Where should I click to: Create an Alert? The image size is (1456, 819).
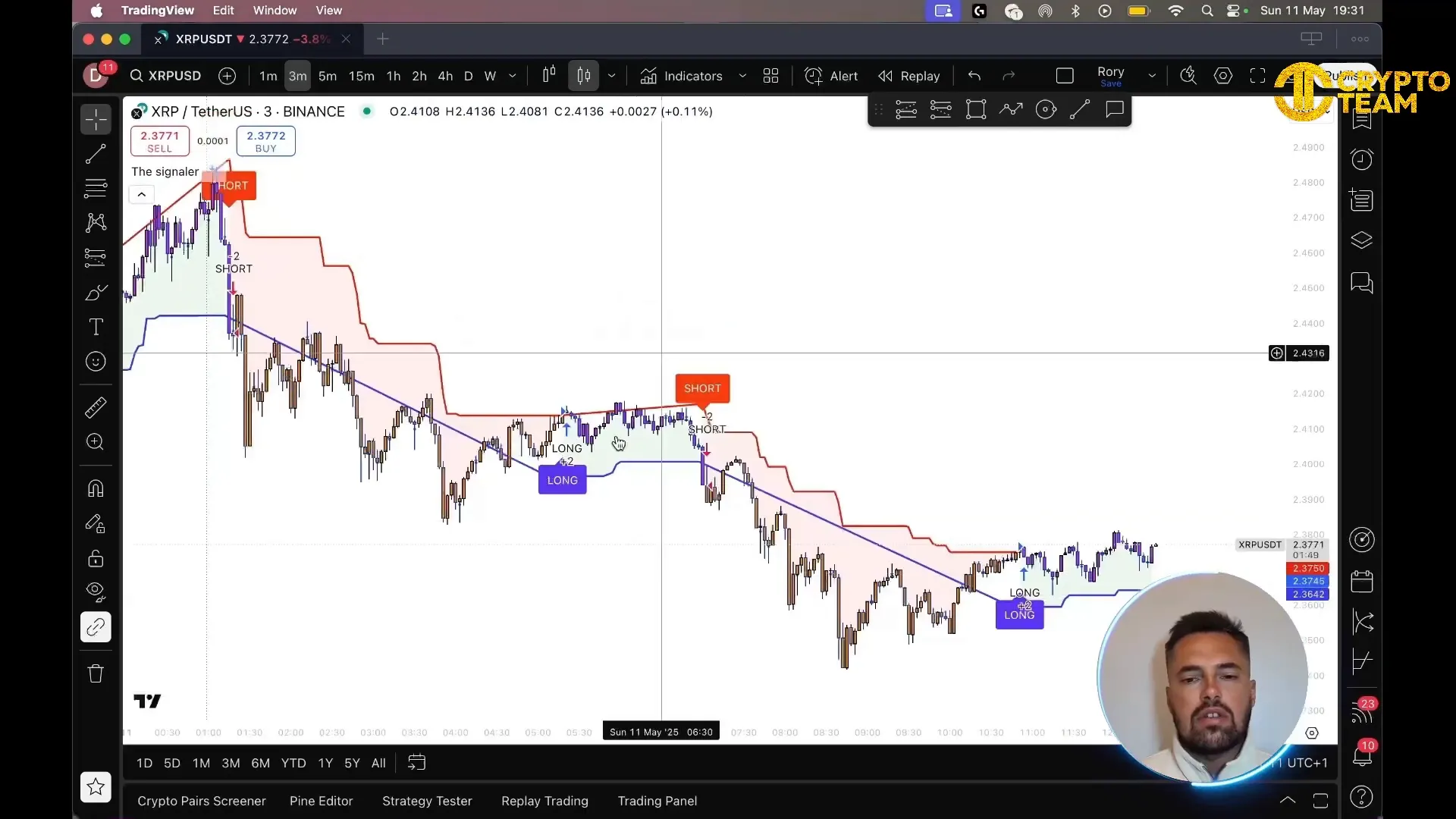tap(831, 76)
